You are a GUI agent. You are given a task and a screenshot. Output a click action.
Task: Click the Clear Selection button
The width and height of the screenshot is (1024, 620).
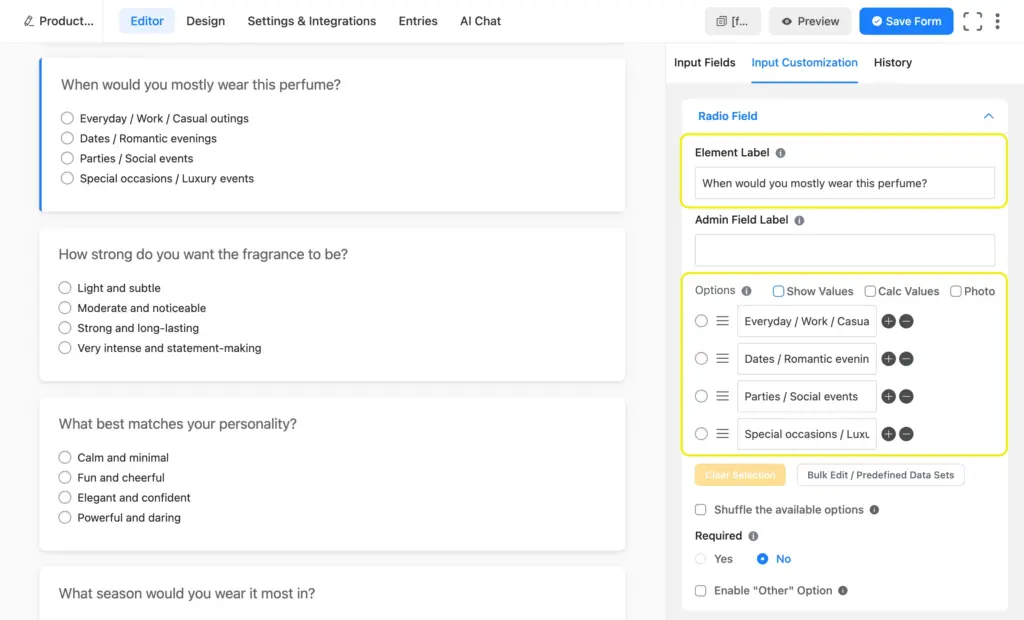(740, 475)
